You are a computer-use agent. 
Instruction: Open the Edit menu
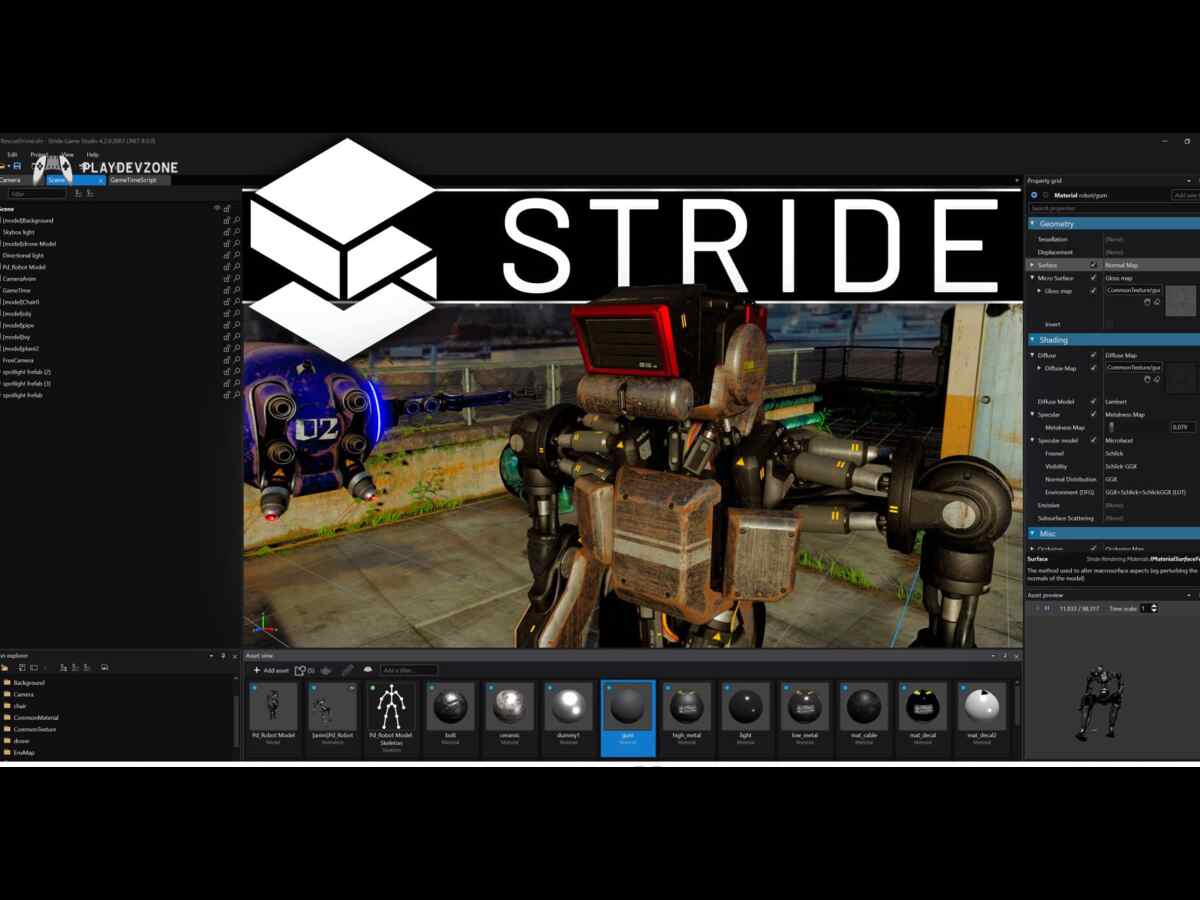tap(12, 155)
